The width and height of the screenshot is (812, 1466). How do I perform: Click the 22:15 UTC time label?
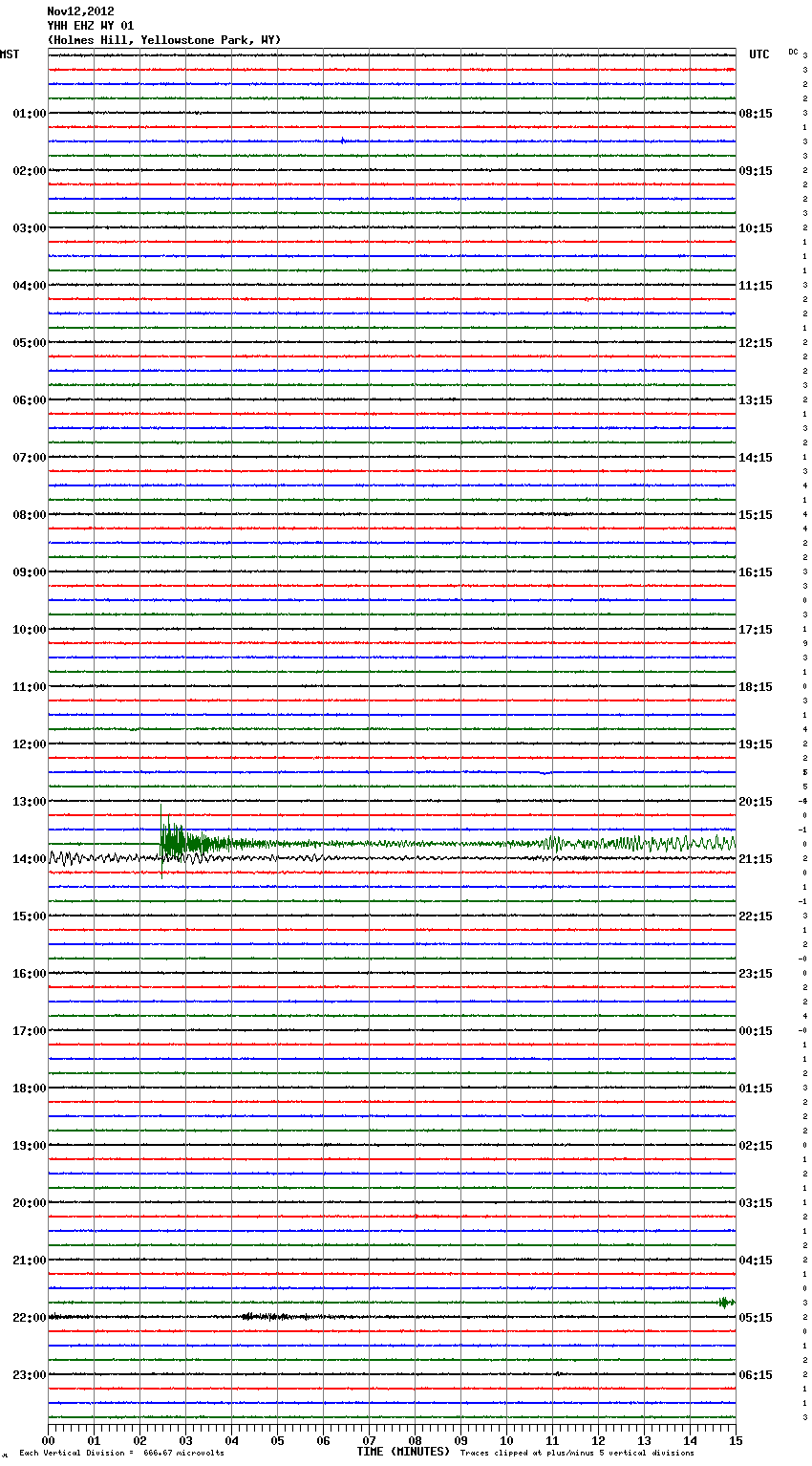pyautogui.click(x=756, y=916)
